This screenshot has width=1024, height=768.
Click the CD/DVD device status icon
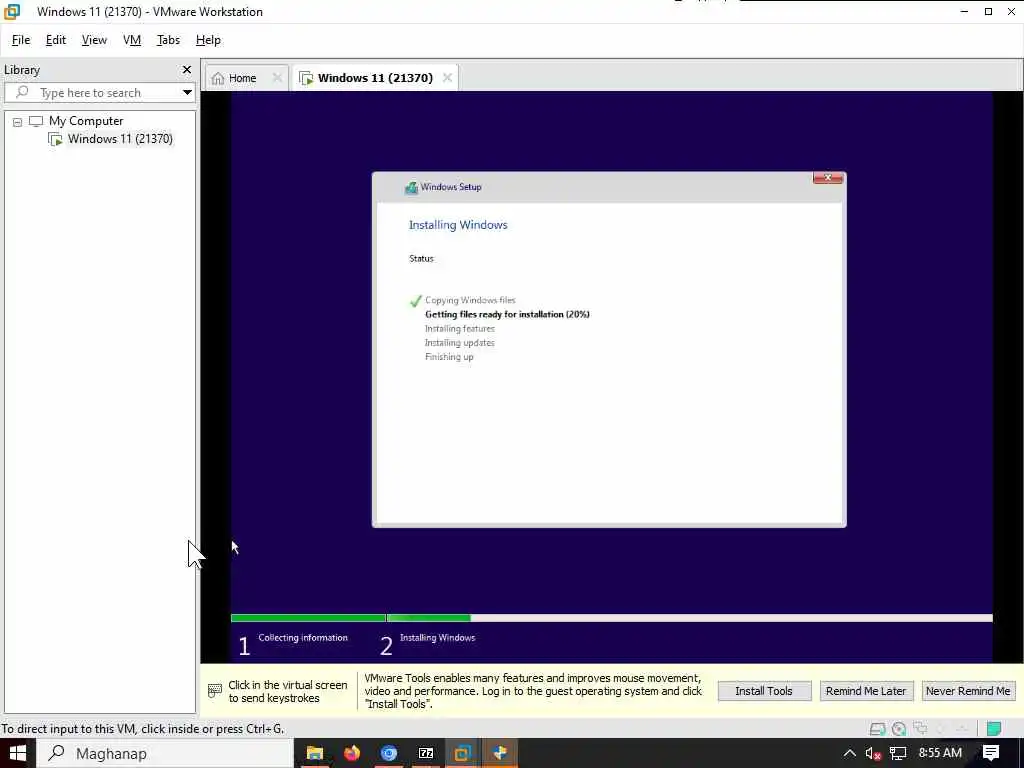(899, 729)
